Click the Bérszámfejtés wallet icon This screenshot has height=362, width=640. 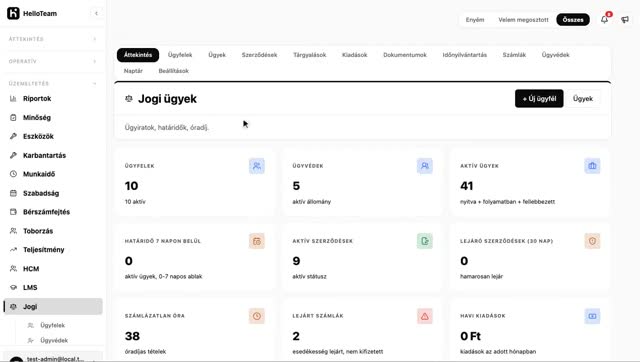coord(13,212)
